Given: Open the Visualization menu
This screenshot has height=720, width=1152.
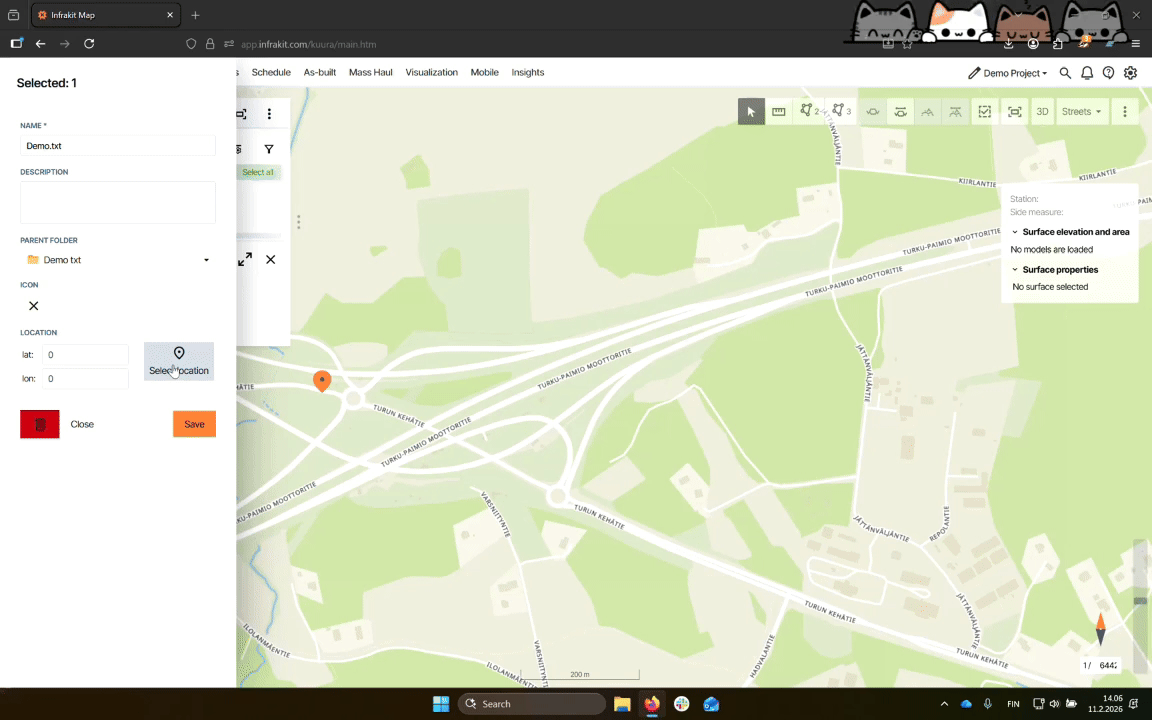Looking at the screenshot, I should click(x=431, y=72).
